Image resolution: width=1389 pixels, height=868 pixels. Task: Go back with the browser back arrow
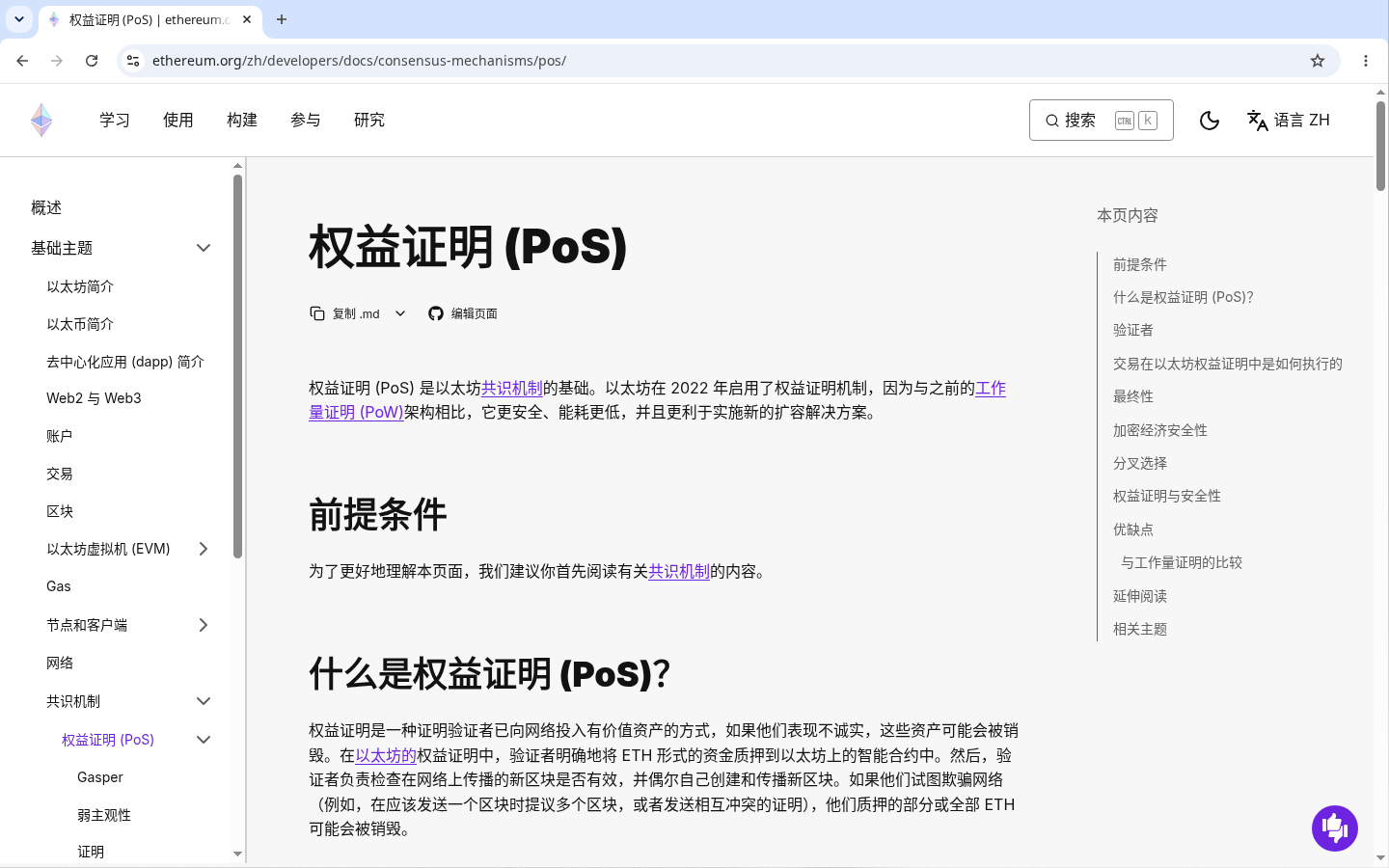pos(22,61)
